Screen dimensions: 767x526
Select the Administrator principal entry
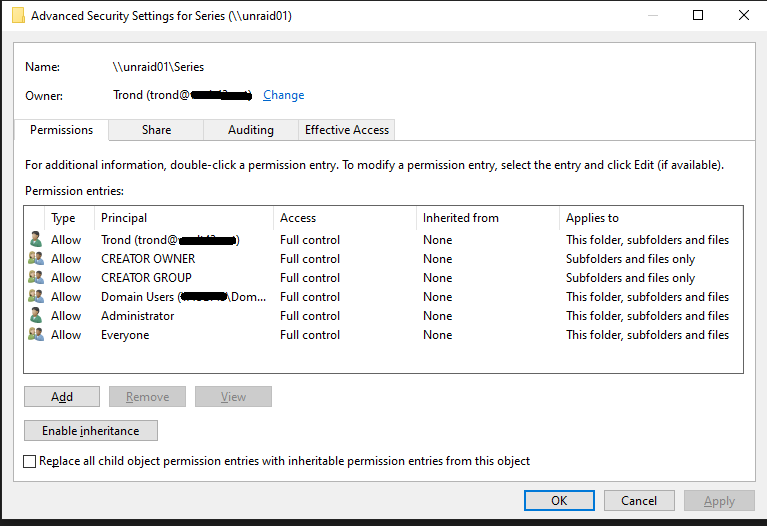(x=137, y=316)
